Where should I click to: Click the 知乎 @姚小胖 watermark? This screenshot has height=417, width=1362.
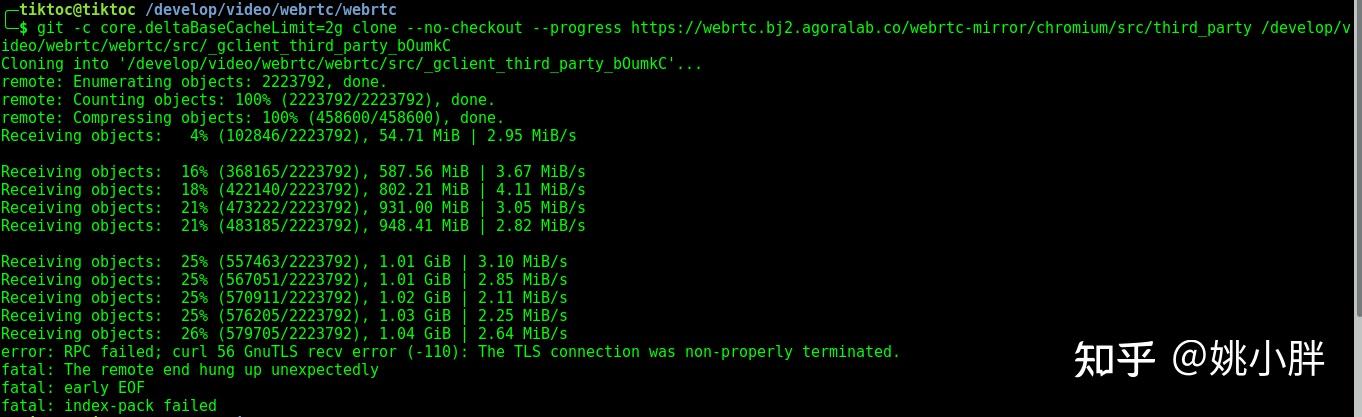[x=1199, y=359]
